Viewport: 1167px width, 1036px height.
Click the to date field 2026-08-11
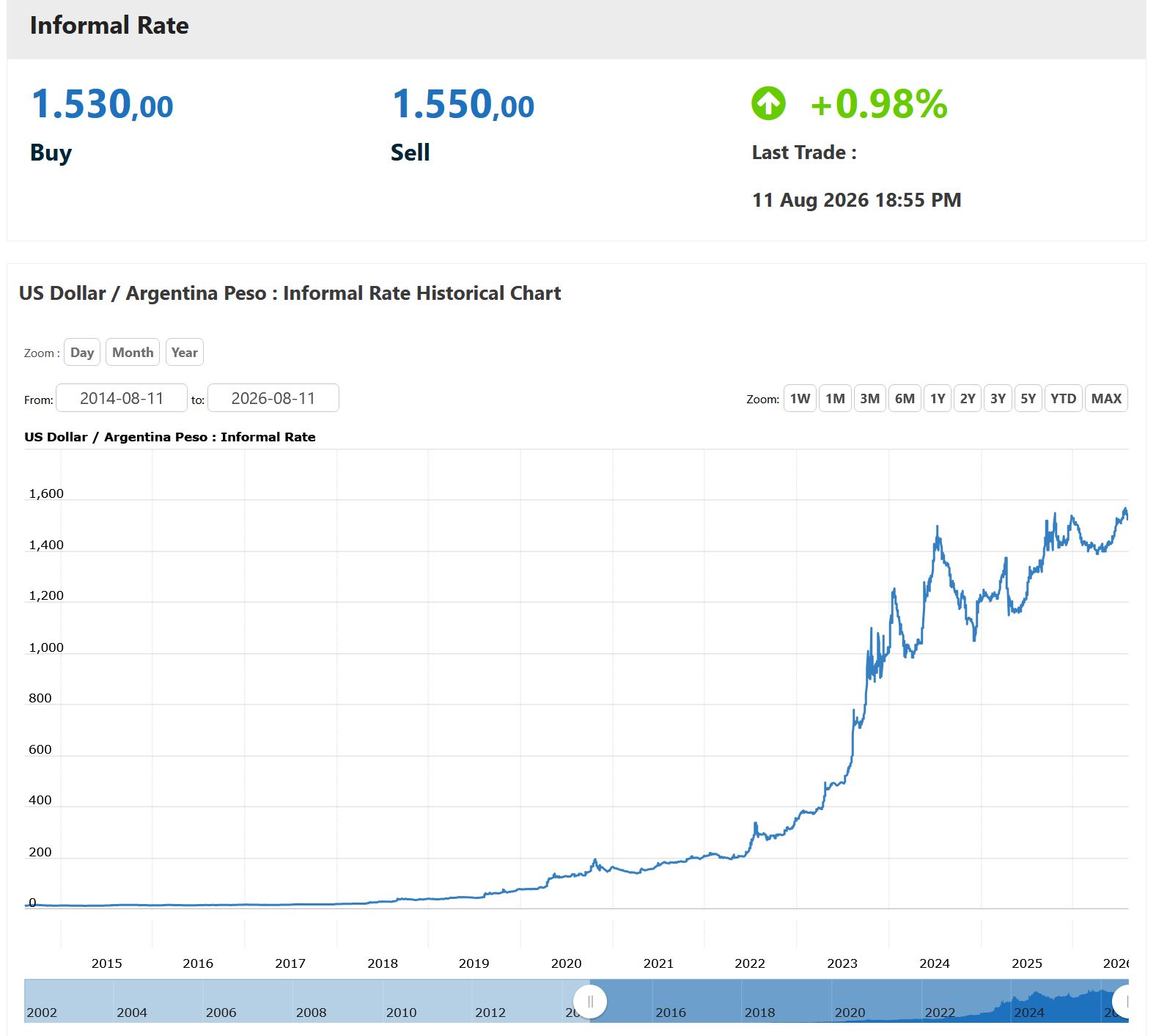coord(273,398)
